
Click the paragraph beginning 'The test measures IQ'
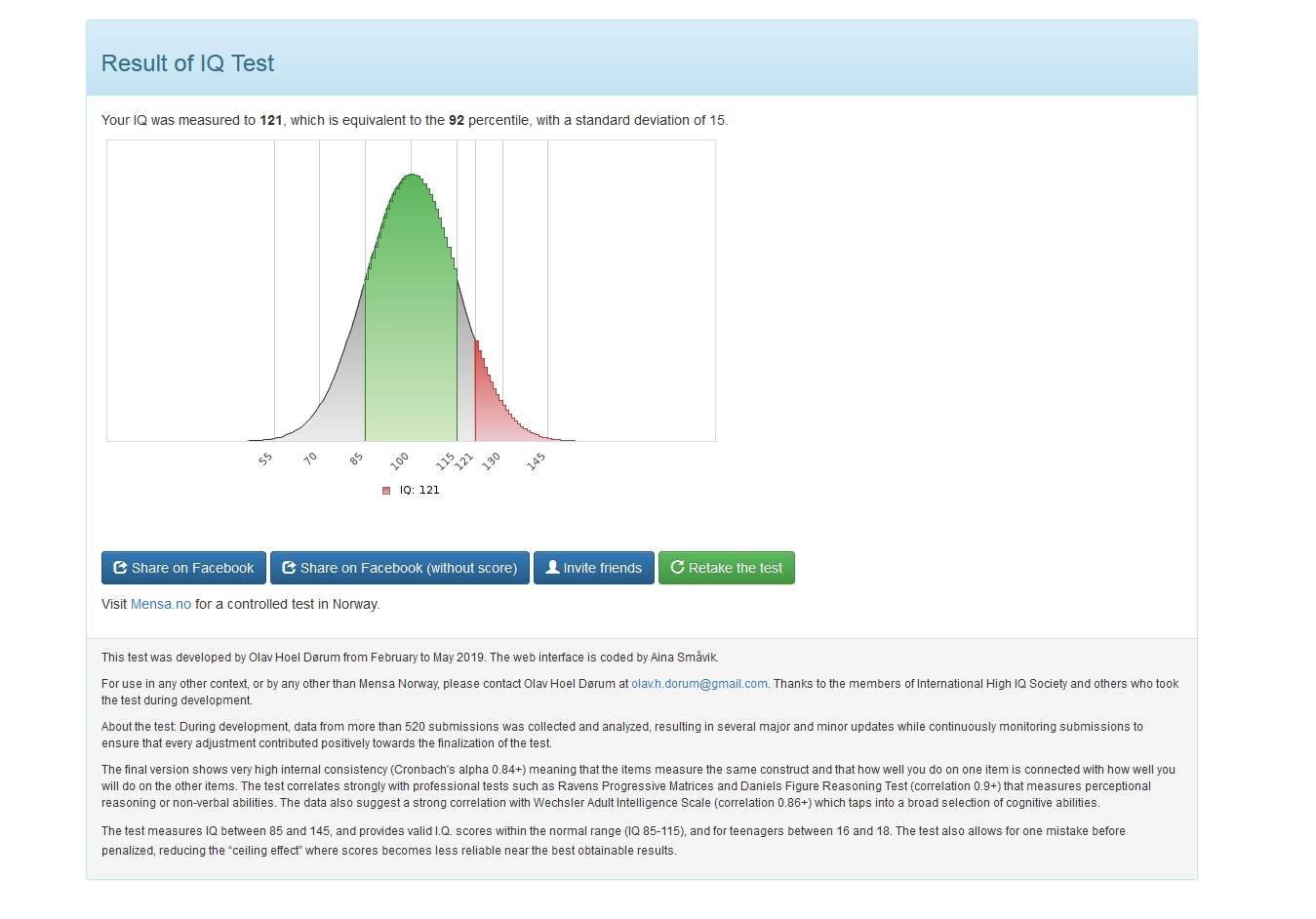[614, 841]
